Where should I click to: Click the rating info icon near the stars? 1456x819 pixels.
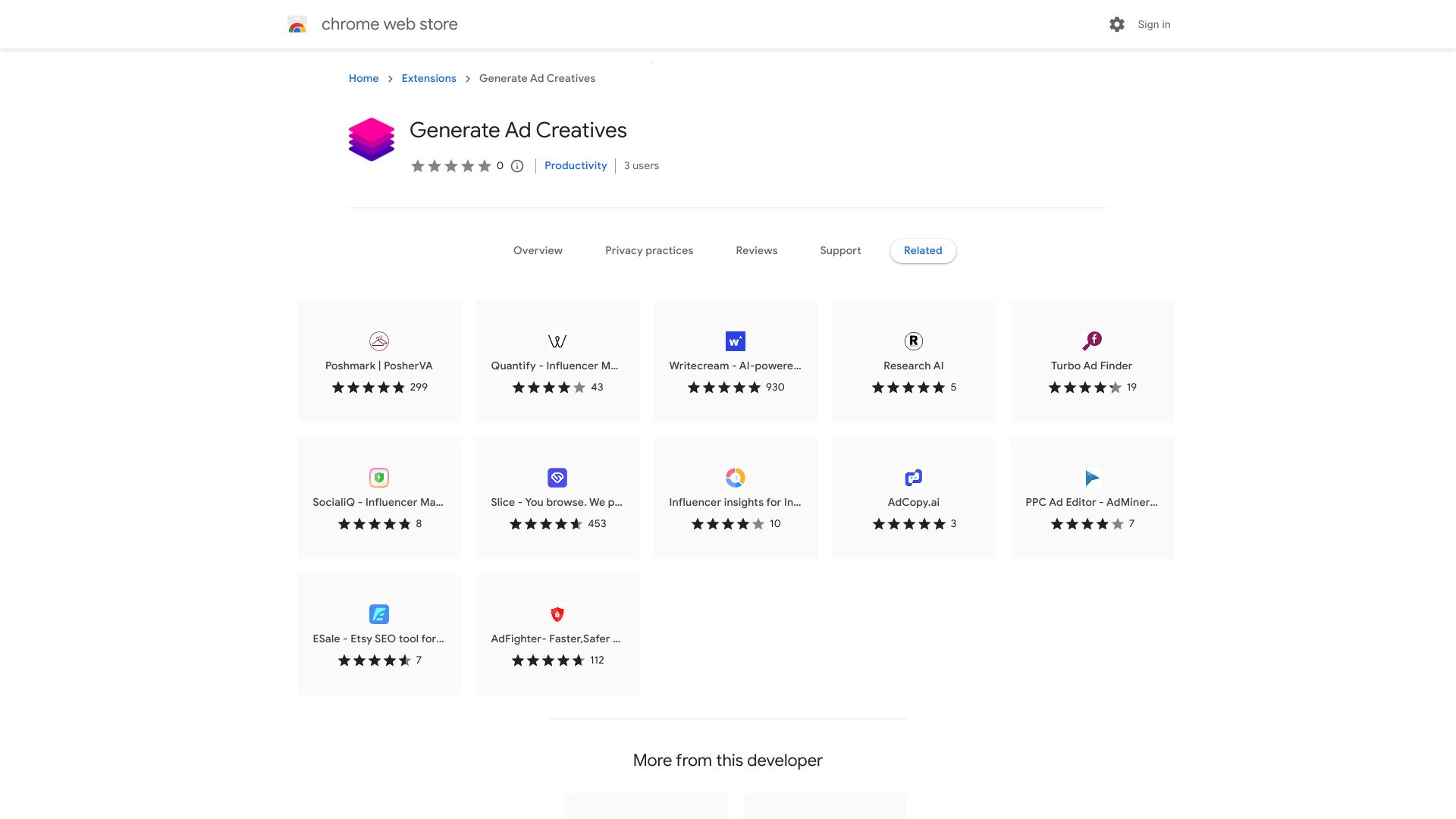click(x=516, y=166)
